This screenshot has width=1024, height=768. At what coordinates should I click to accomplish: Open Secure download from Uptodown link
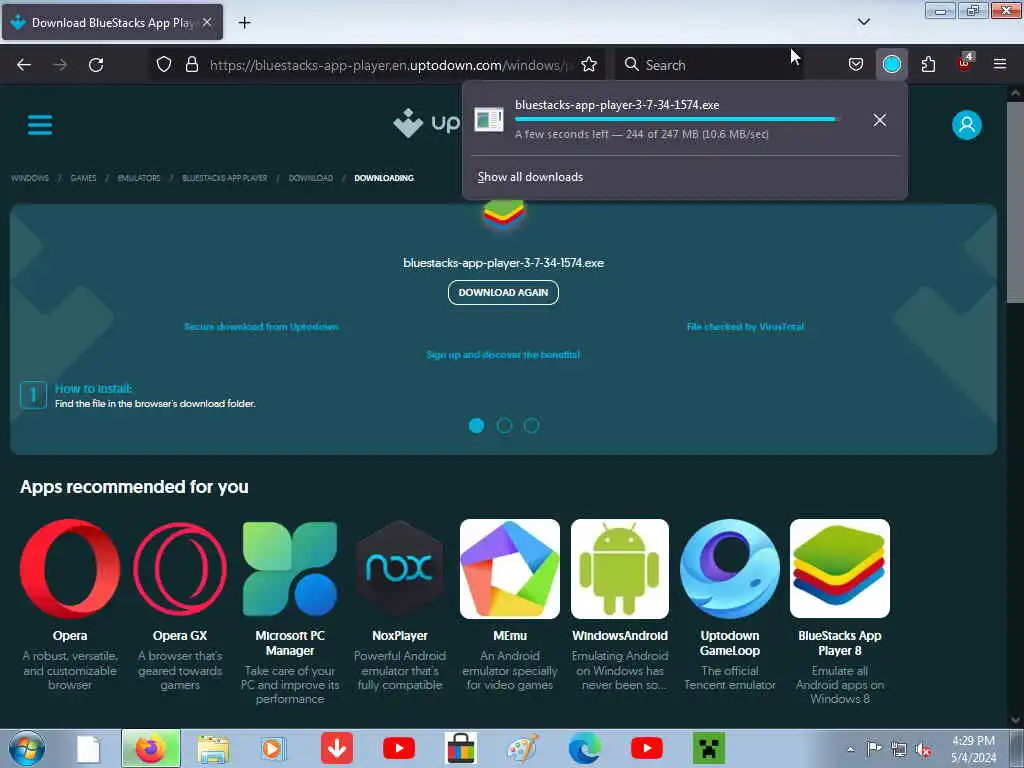click(261, 327)
